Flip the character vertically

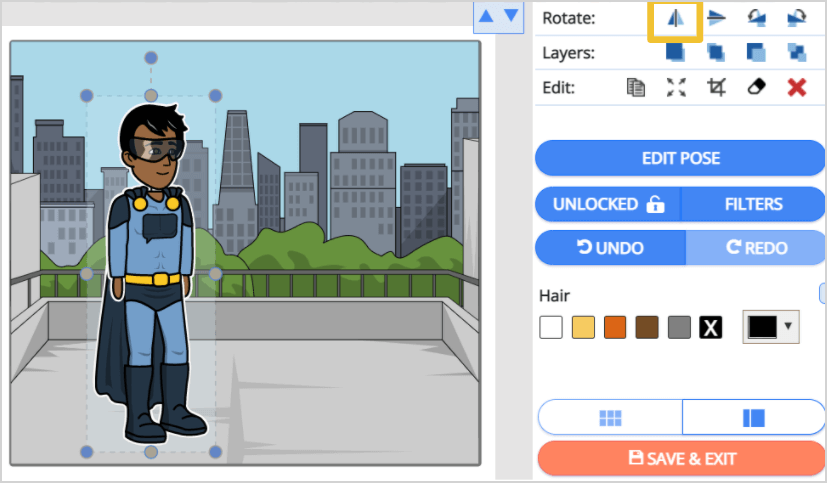coord(716,18)
